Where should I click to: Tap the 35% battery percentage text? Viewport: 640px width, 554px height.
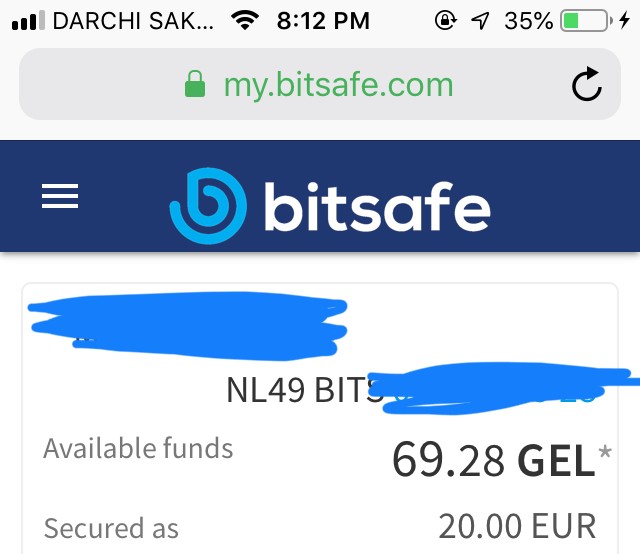529,21
